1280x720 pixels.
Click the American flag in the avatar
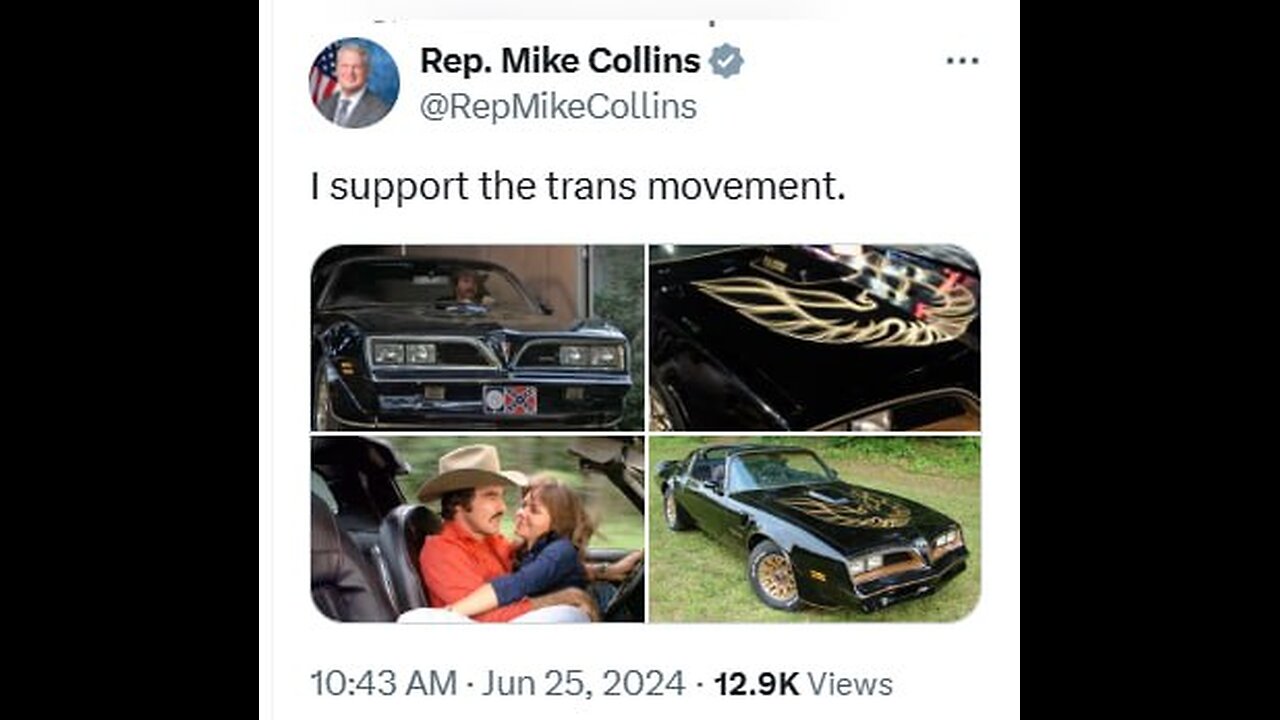324,73
